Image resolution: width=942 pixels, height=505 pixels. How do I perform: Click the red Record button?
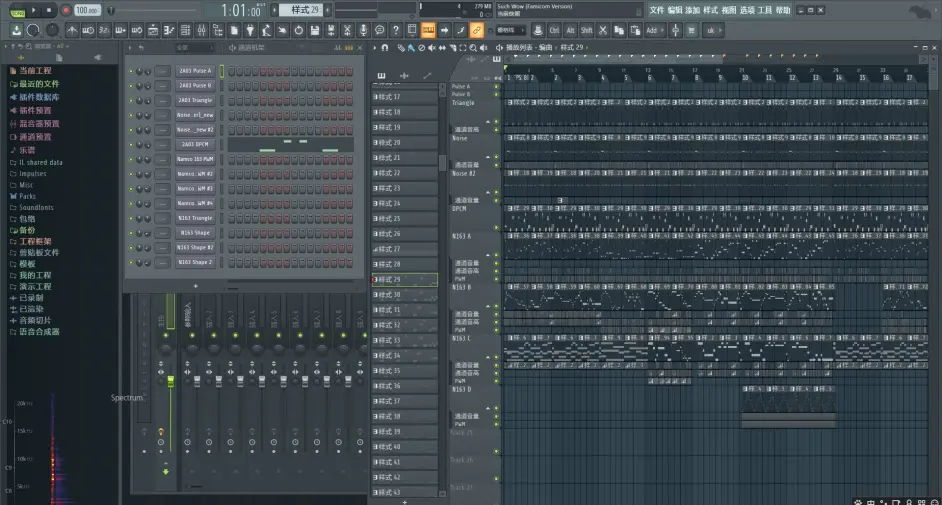click(65, 10)
